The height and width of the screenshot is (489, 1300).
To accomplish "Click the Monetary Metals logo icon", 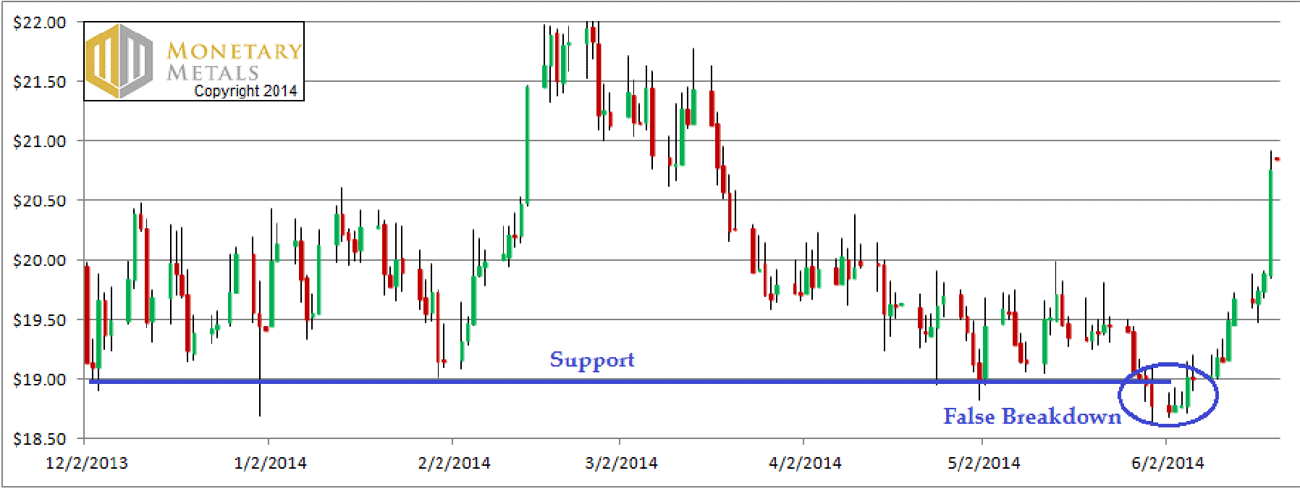I will (120, 62).
